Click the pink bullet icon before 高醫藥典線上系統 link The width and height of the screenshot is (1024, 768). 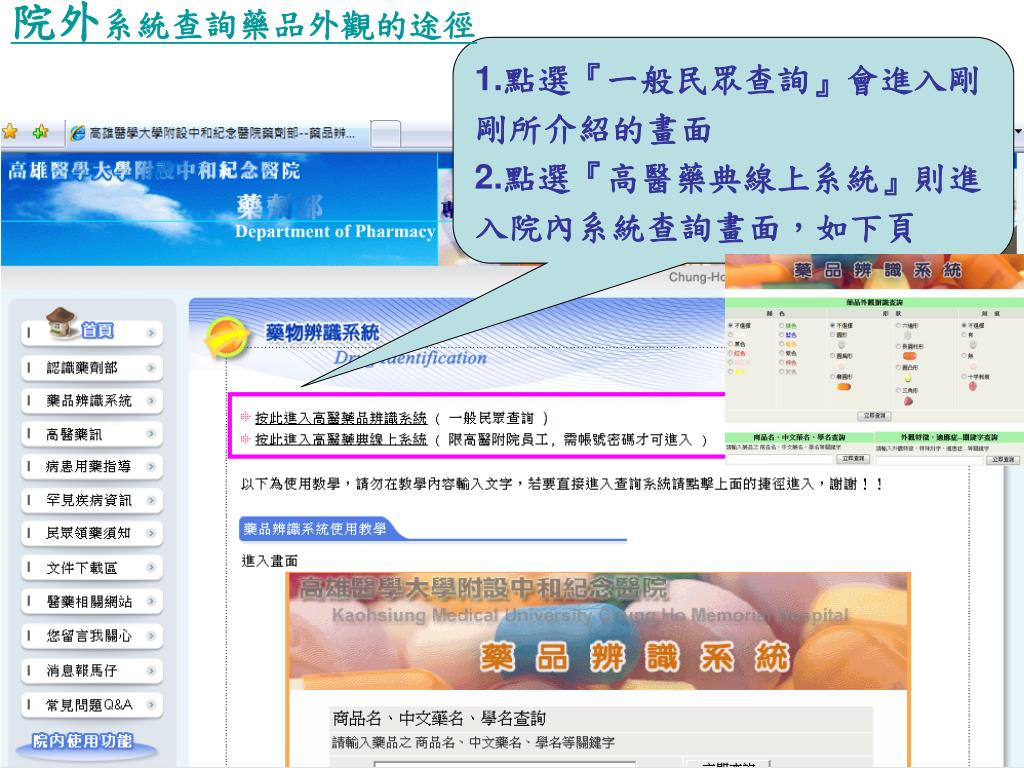[x=246, y=439]
